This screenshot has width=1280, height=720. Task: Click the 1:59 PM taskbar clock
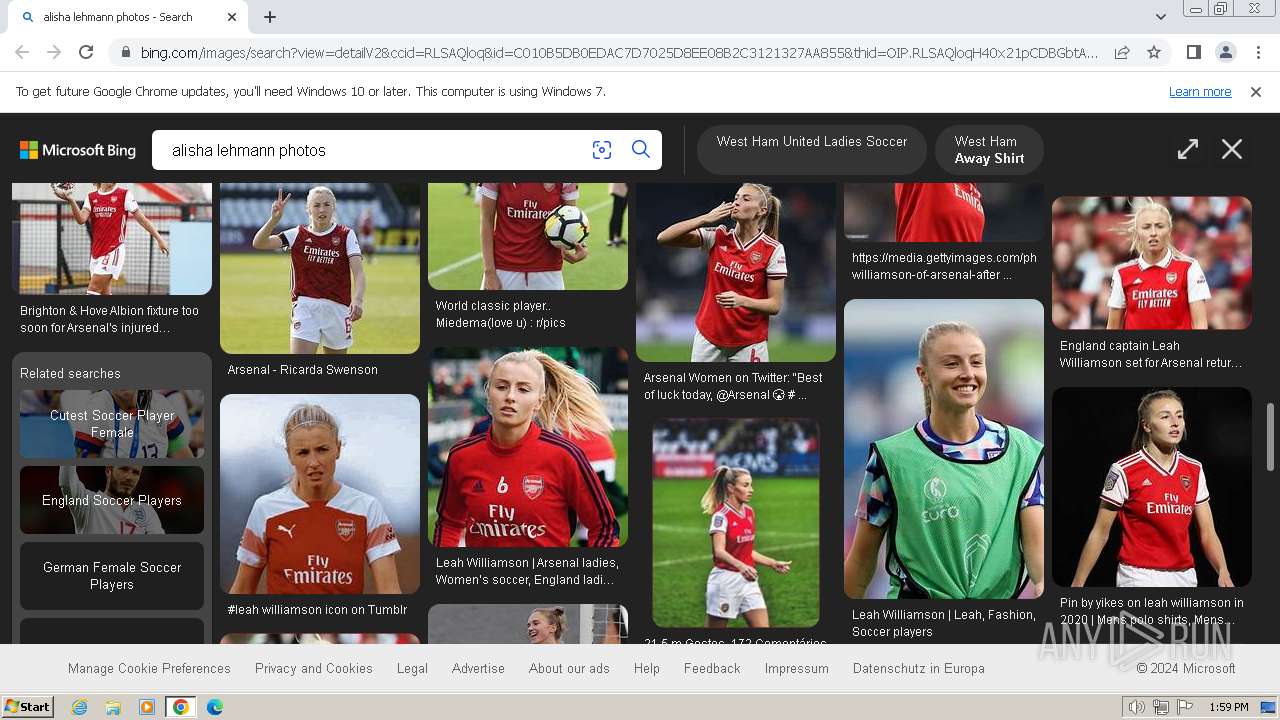pyautogui.click(x=1229, y=707)
